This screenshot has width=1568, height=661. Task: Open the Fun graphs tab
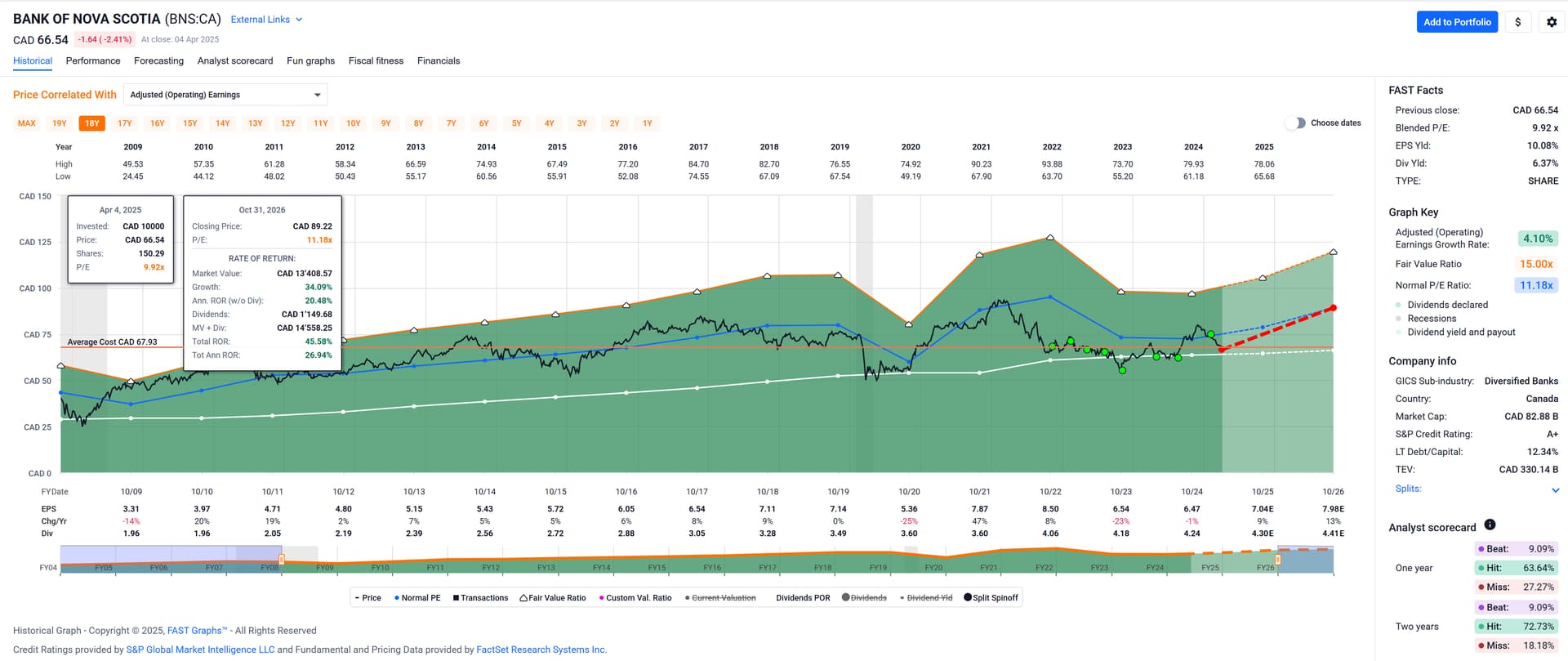310,61
